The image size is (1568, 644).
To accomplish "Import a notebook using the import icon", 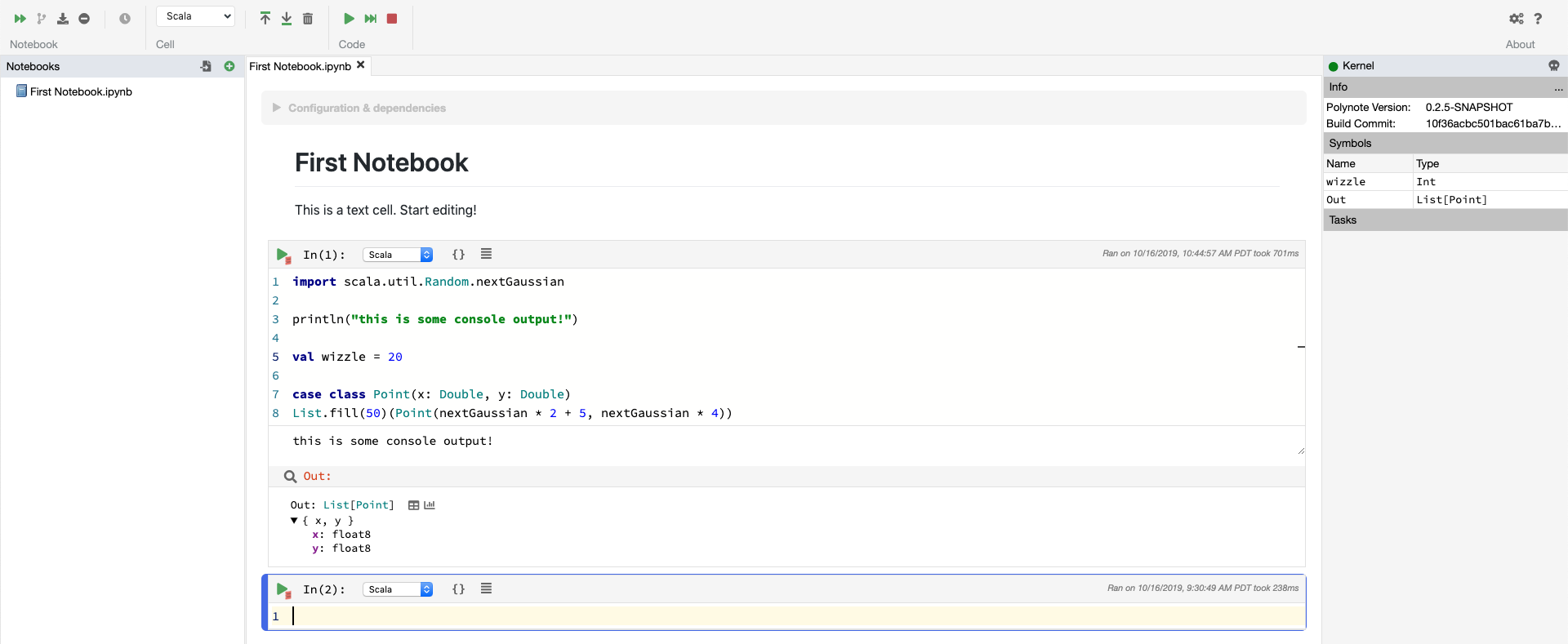I will click(x=207, y=66).
